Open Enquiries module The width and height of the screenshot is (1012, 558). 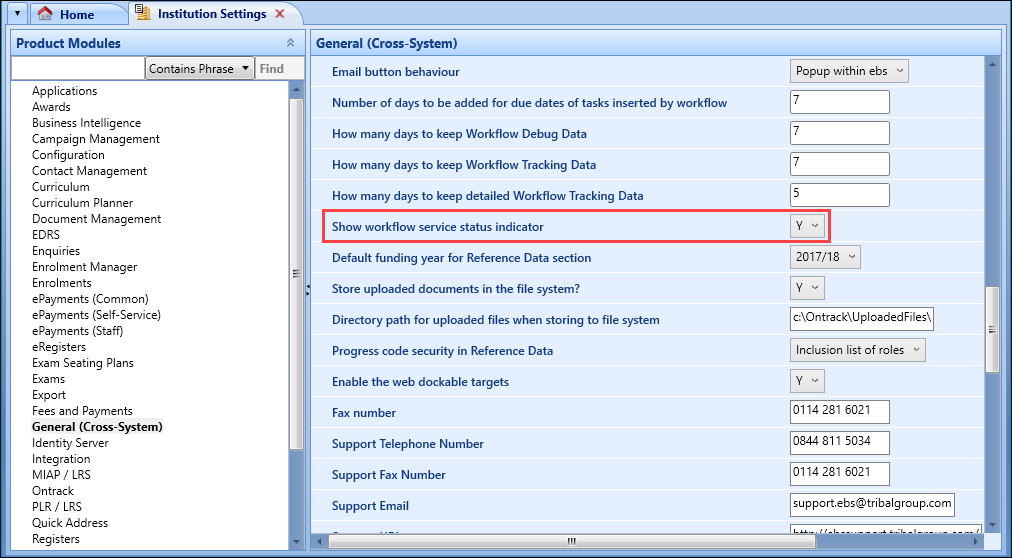(56, 251)
